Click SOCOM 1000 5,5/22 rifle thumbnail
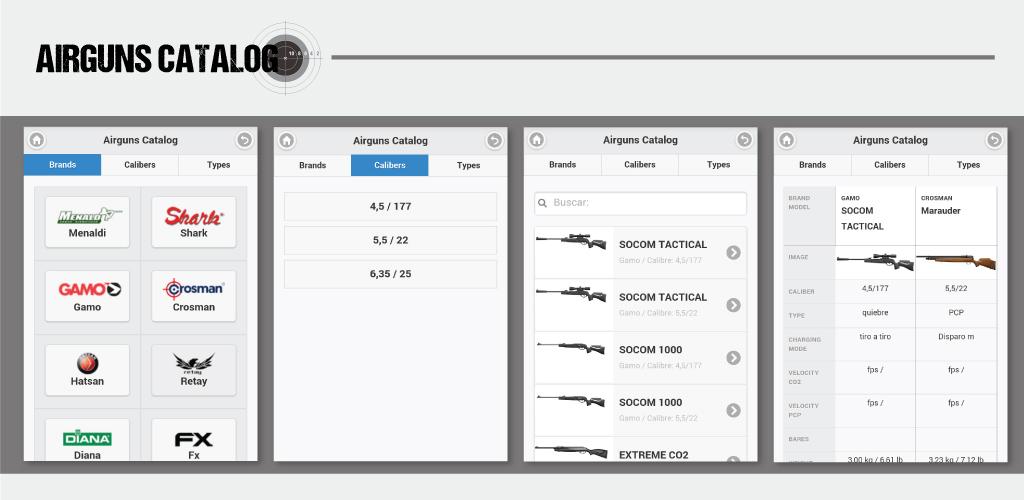1024x500 pixels. coord(572,400)
